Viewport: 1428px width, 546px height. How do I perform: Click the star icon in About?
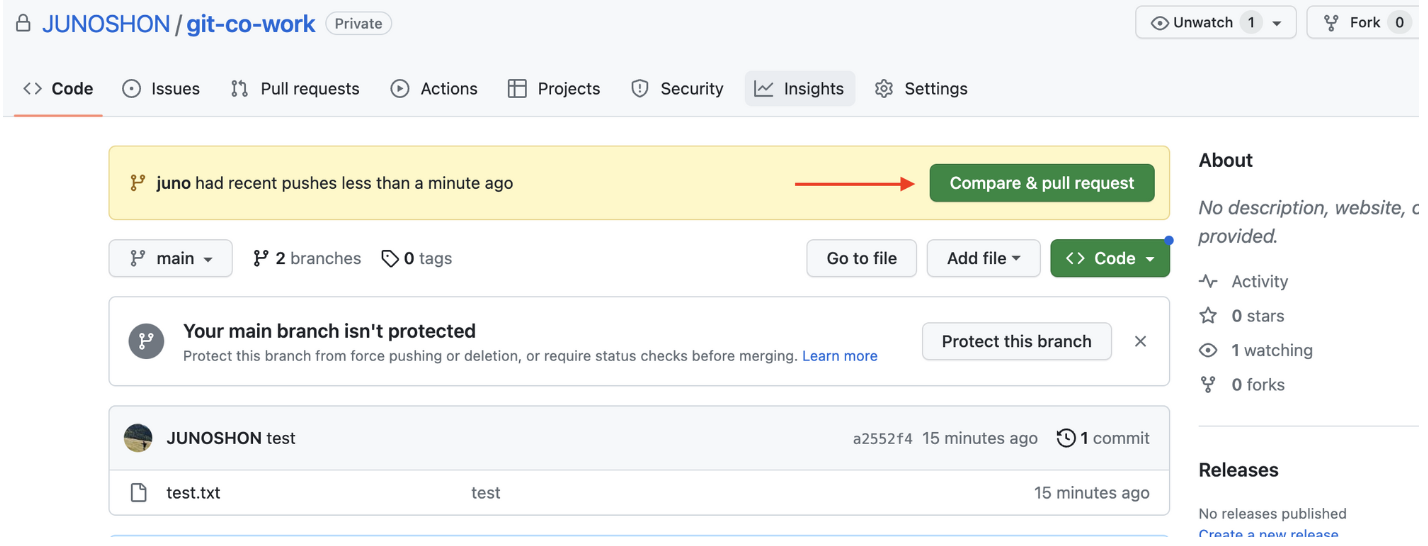[x=1208, y=316]
